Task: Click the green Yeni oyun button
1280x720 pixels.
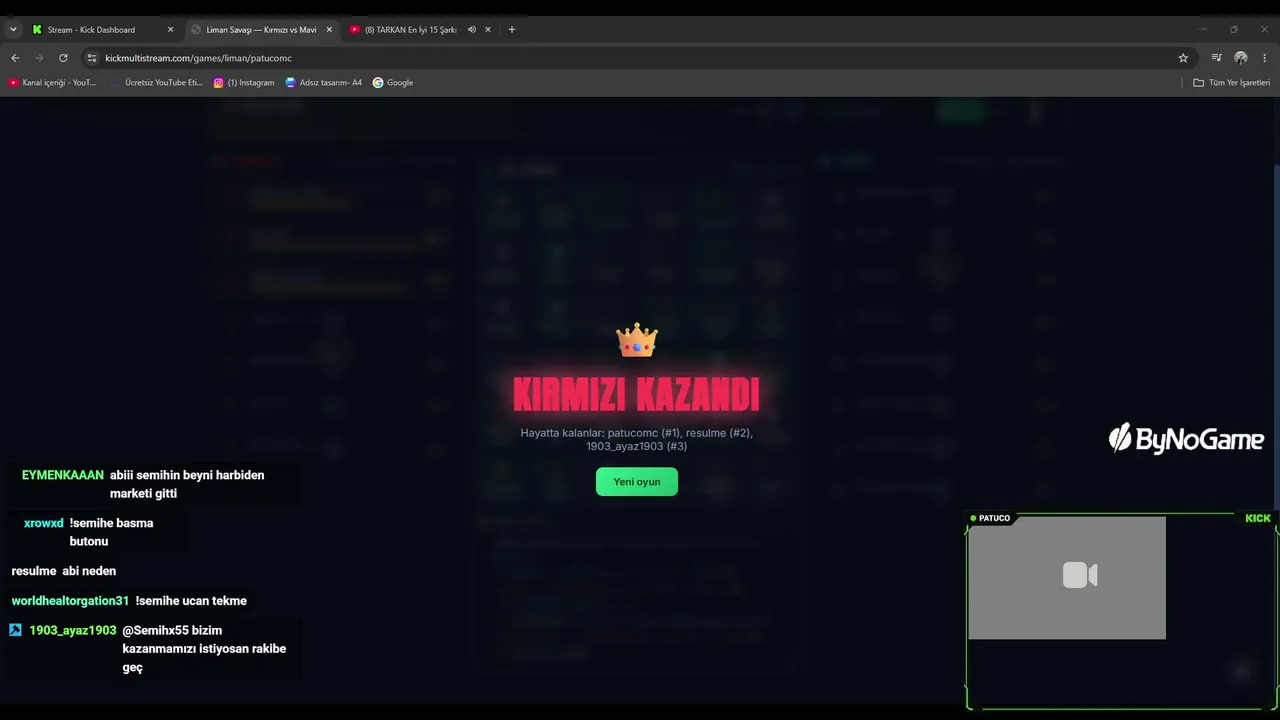Action: [636, 481]
